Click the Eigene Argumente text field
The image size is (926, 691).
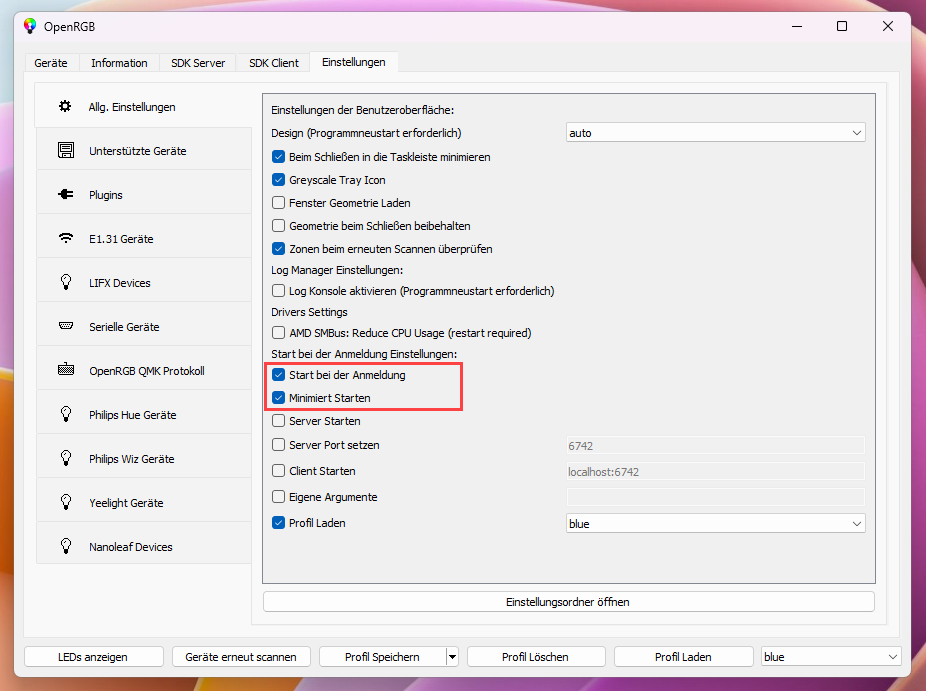click(715, 497)
